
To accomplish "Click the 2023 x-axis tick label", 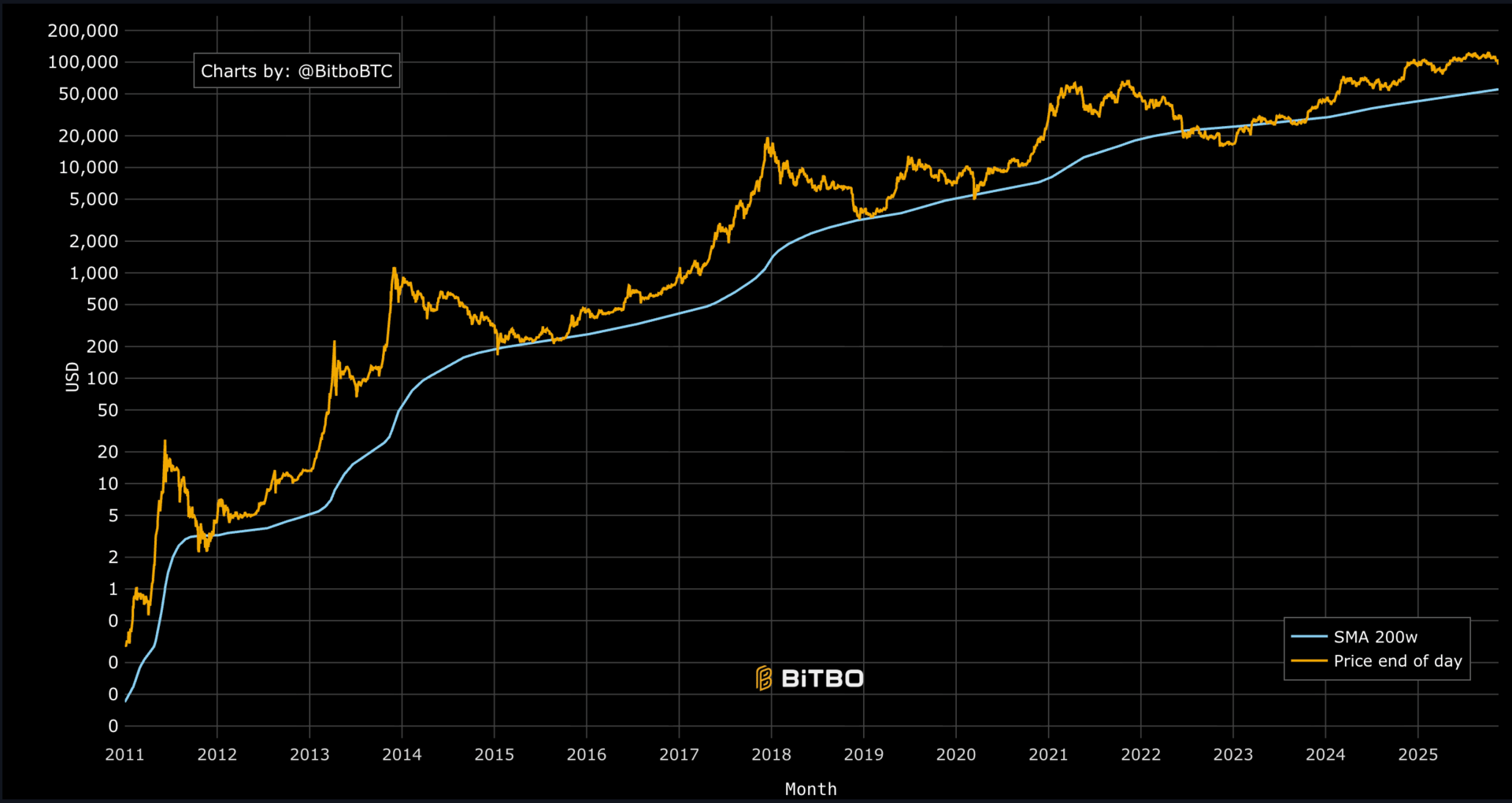I will (x=1232, y=754).
